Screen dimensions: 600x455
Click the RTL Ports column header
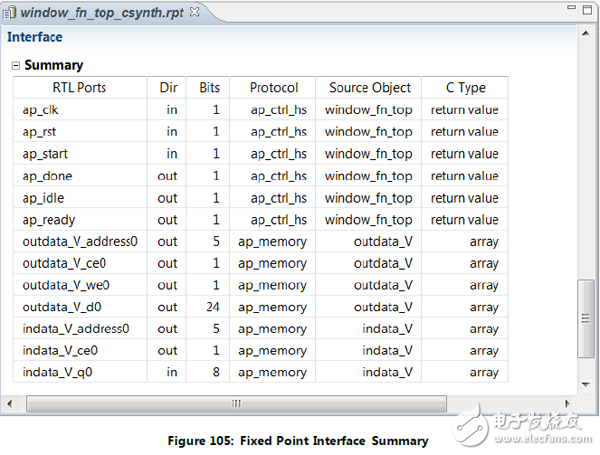tap(79, 88)
